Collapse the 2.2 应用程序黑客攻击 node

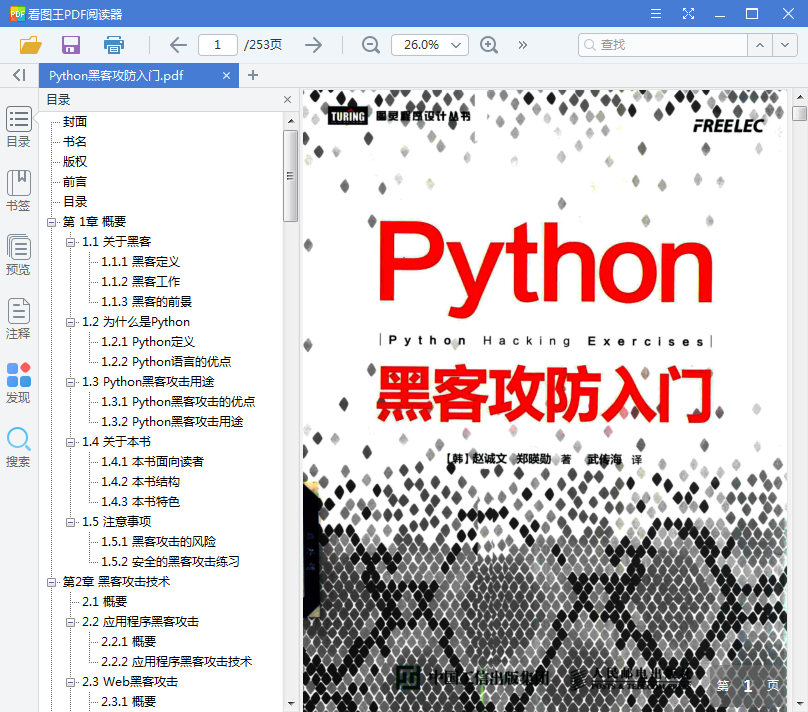pos(70,623)
